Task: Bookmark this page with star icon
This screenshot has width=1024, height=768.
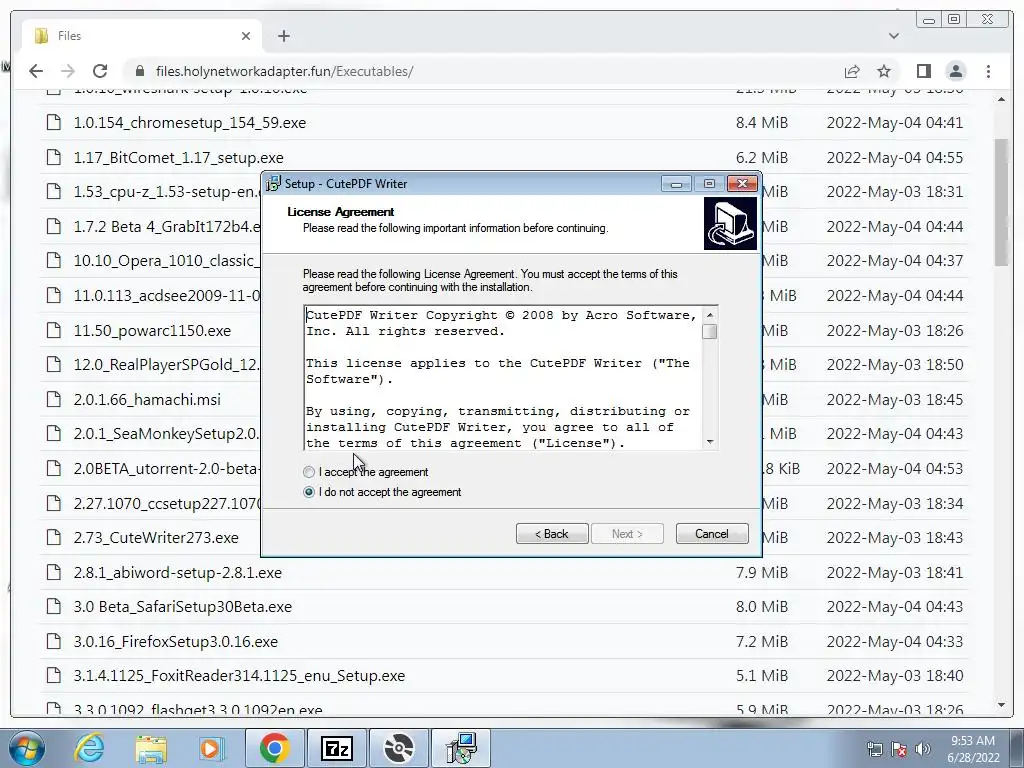Action: 884,71
